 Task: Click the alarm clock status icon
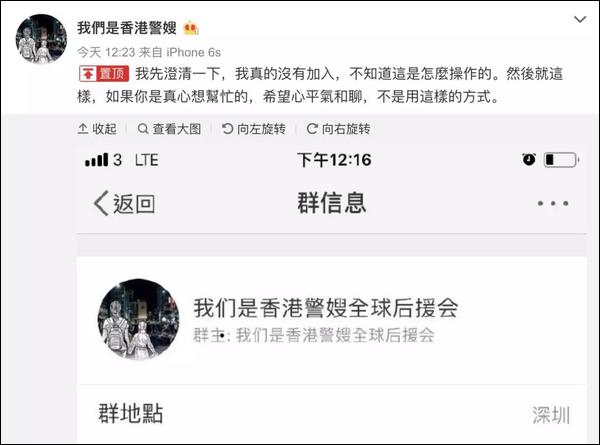[529, 159]
